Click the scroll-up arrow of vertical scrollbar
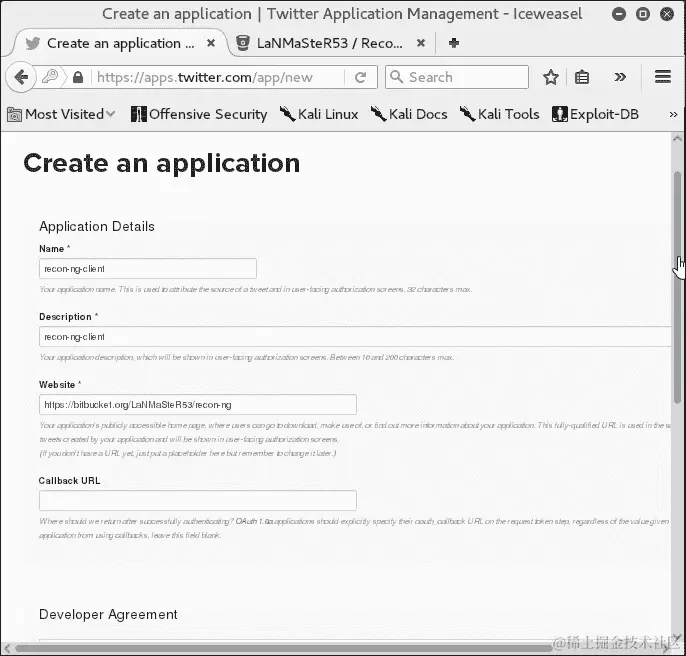The width and height of the screenshot is (686, 656). pyautogui.click(x=677, y=138)
